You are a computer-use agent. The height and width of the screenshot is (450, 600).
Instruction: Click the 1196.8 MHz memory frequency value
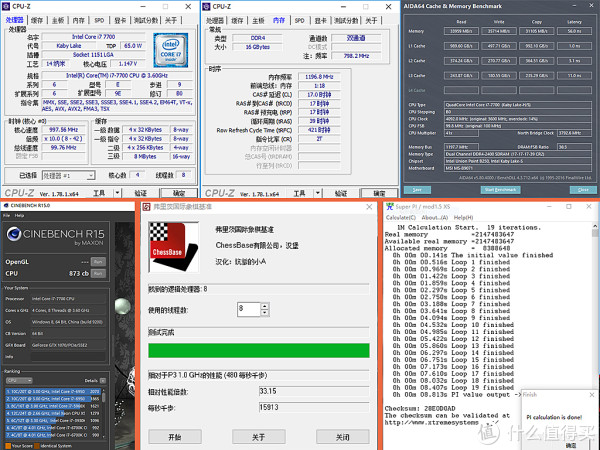click(x=319, y=77)
